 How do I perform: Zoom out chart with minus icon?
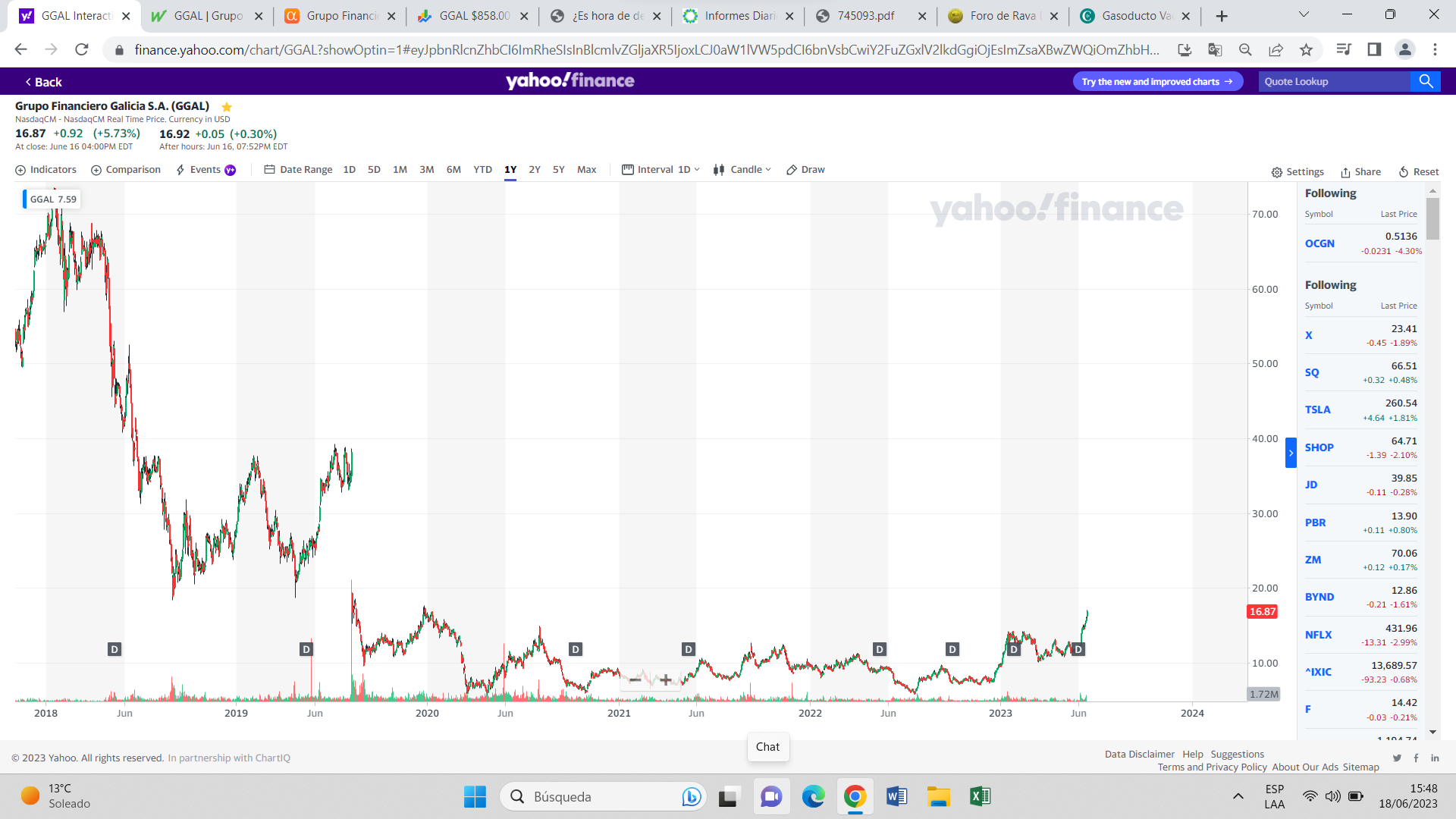pos(635,680)
